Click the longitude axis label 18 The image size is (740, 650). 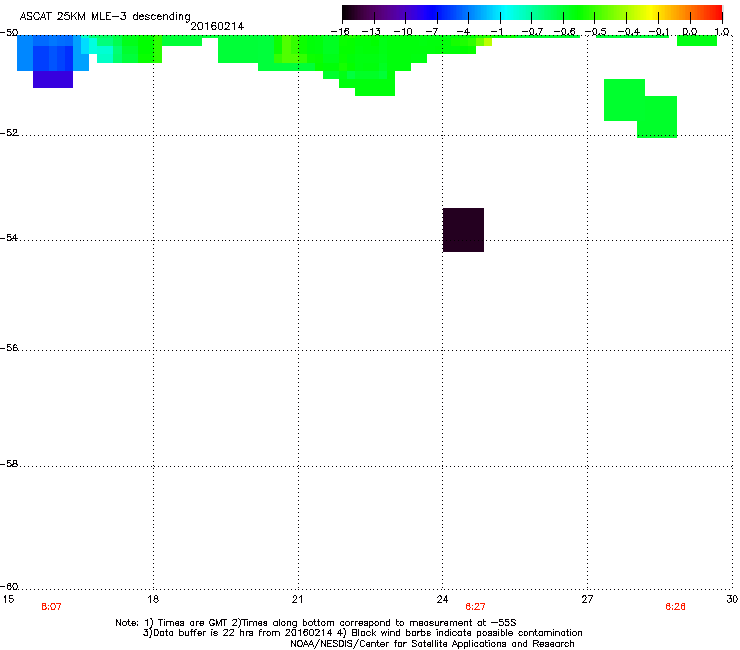(x=153, y=599)
